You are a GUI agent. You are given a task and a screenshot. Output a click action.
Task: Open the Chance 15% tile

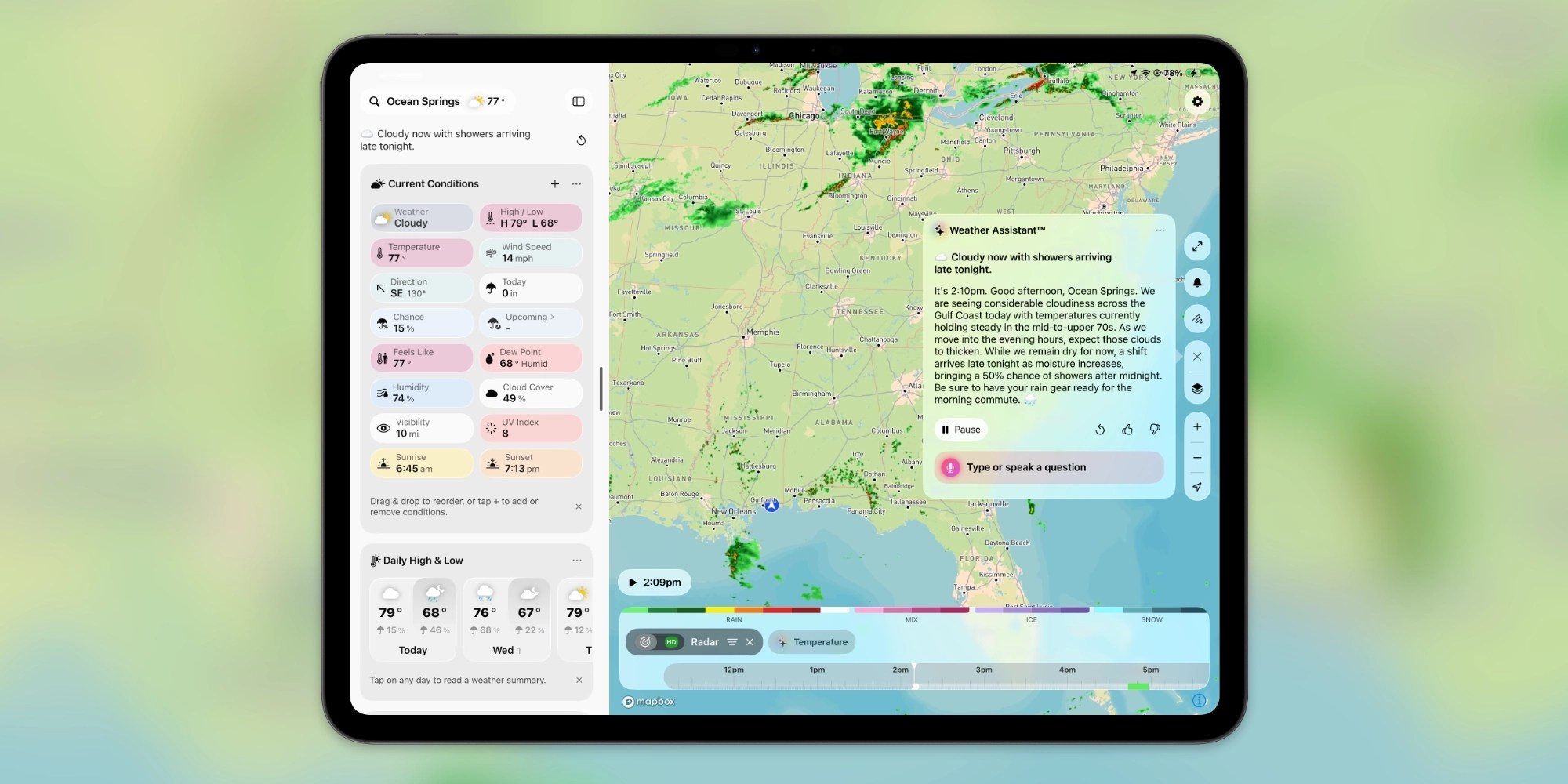click(422, 322)
